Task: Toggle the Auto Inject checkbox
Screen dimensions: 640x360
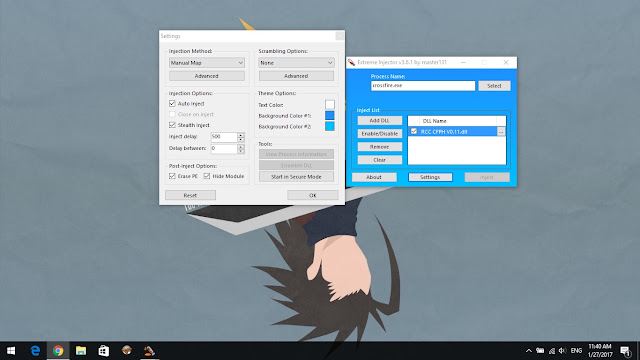Action: [172, 104]
